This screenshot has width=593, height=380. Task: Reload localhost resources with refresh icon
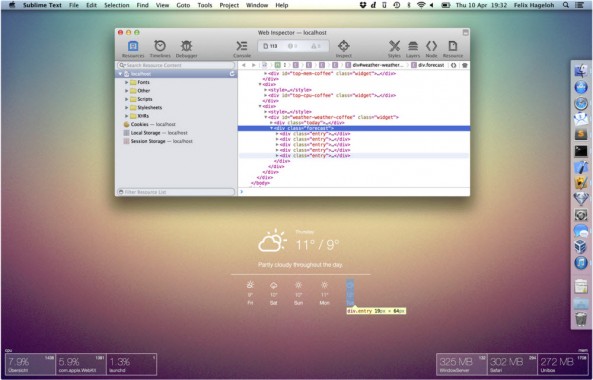pyautogui.click(x=232, y=74)
